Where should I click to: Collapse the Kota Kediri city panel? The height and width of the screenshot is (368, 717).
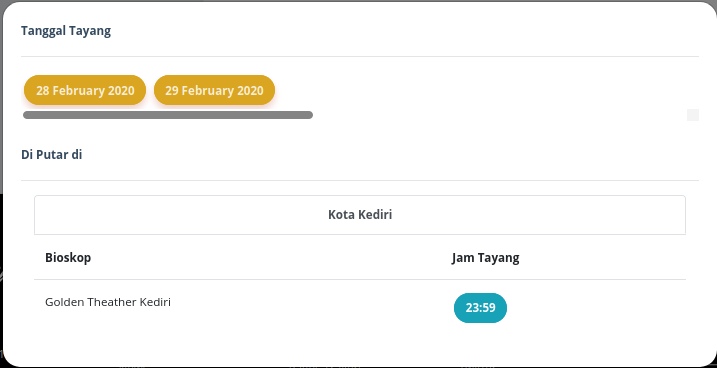coord(360,215)
